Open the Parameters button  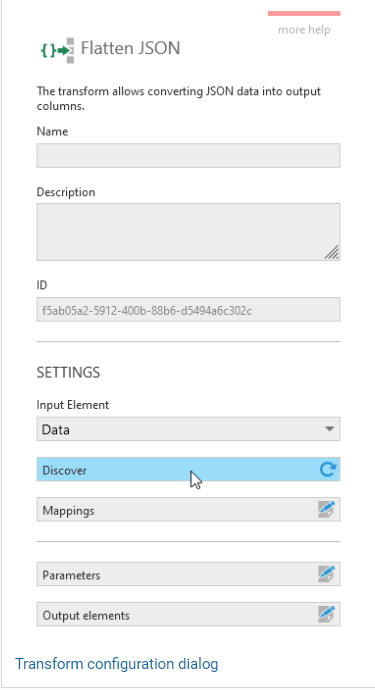pyautogui.click(x=188, y=574)
